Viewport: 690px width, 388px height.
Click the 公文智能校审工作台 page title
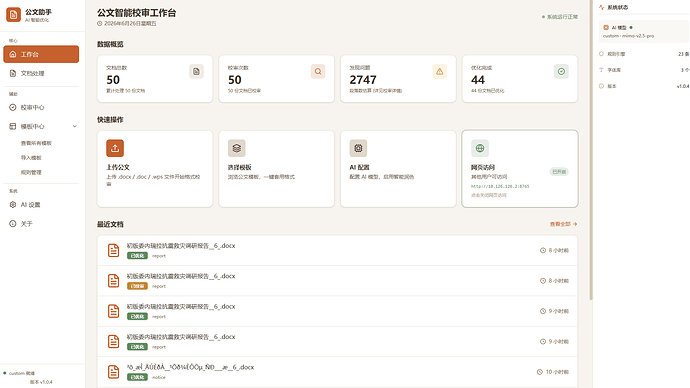point(136,13)
